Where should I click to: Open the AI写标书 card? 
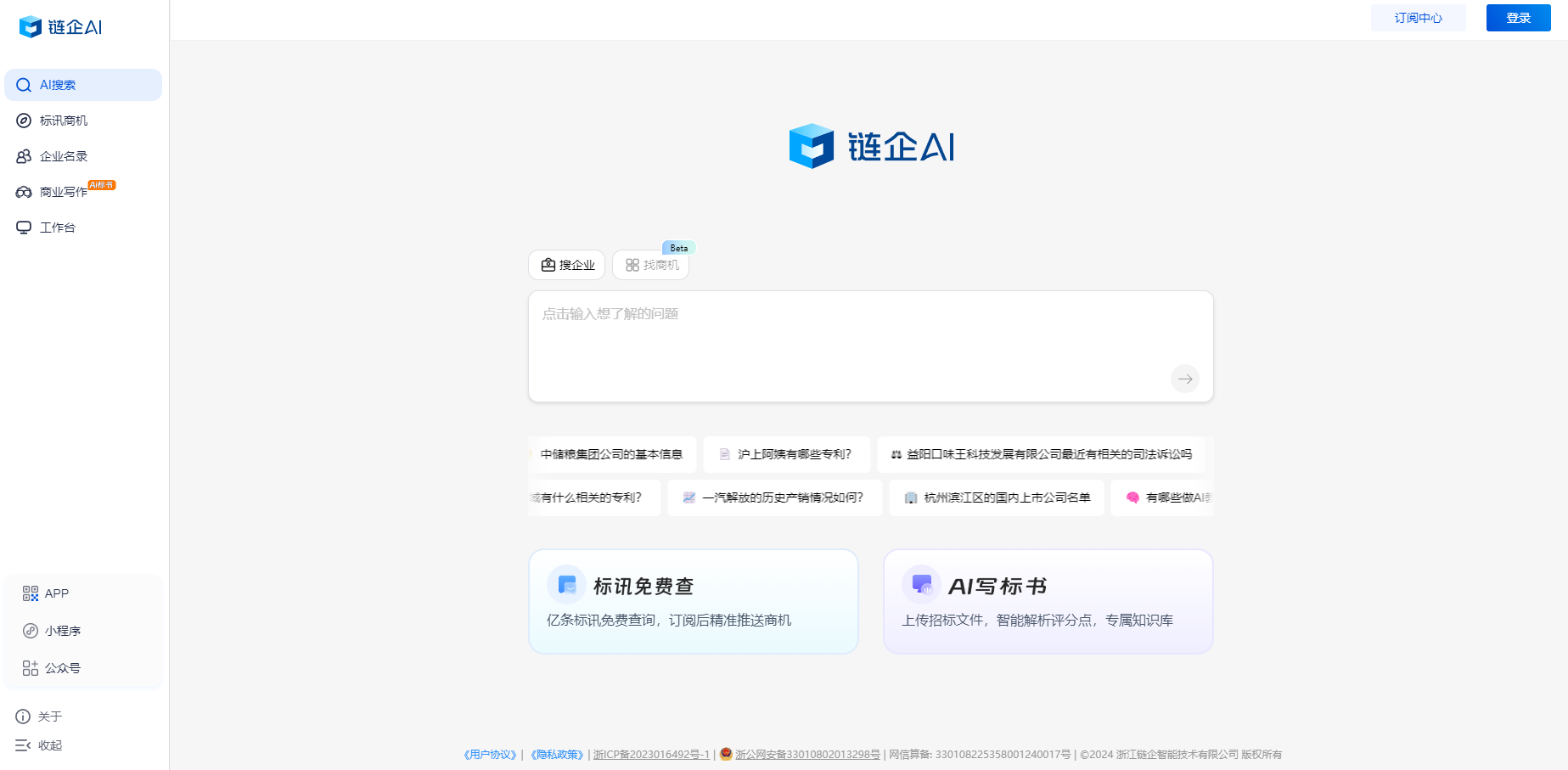click(x=1048, y=601)
